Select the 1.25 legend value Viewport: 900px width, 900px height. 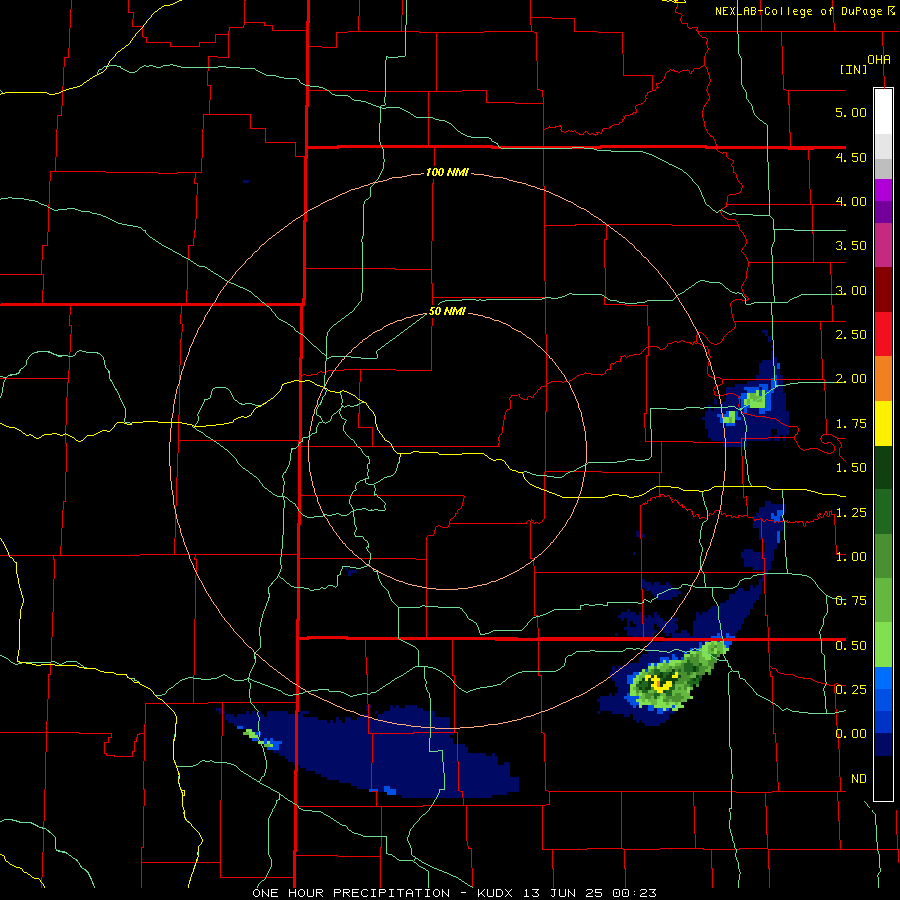(851, 513)
